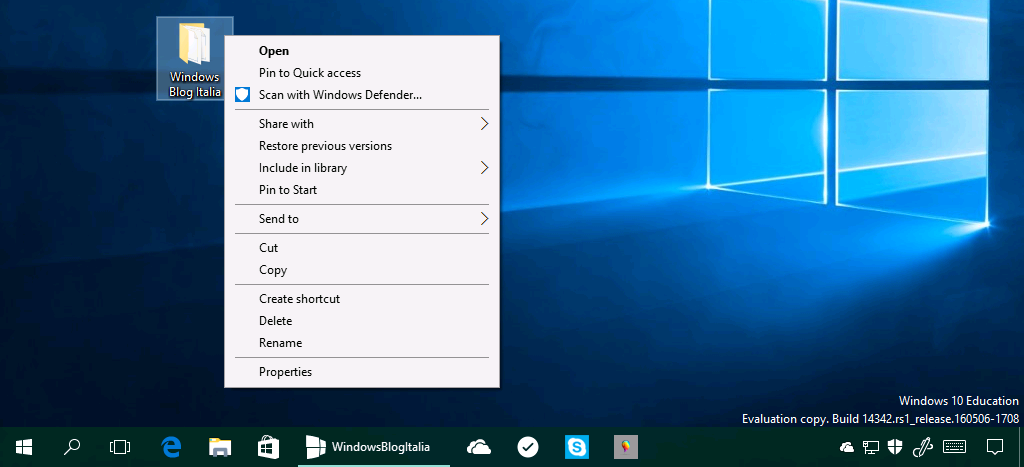Open Windows Defender shield tray icon

pyautogui.click(x=895, y=447)
